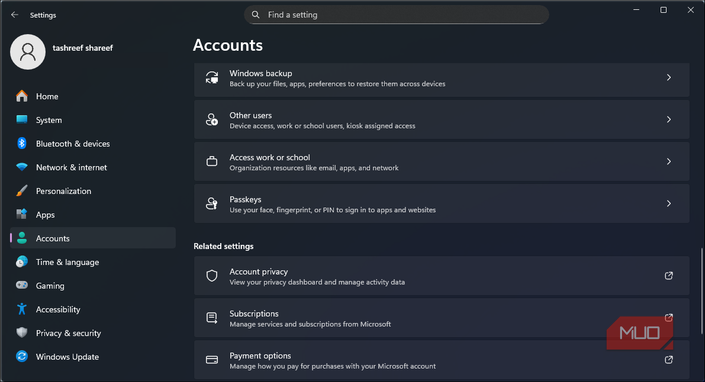Click the Privacy & security shield icon

click(22, 333)
